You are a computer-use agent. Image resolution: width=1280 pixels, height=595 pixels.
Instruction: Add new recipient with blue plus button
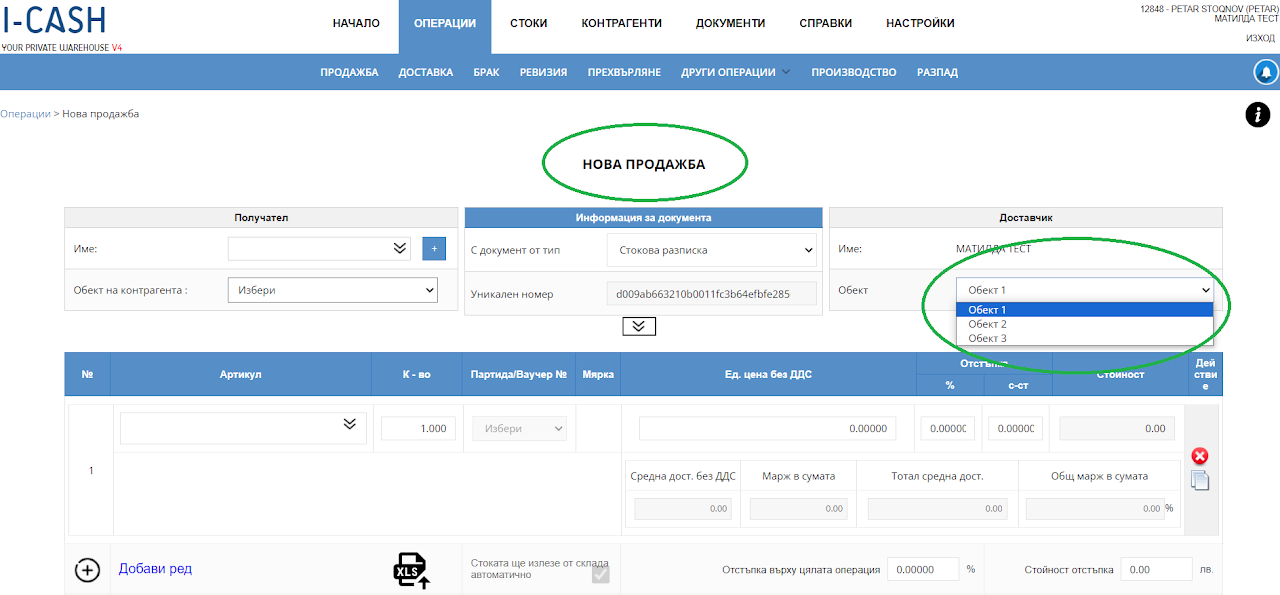[x=434, y=248]
